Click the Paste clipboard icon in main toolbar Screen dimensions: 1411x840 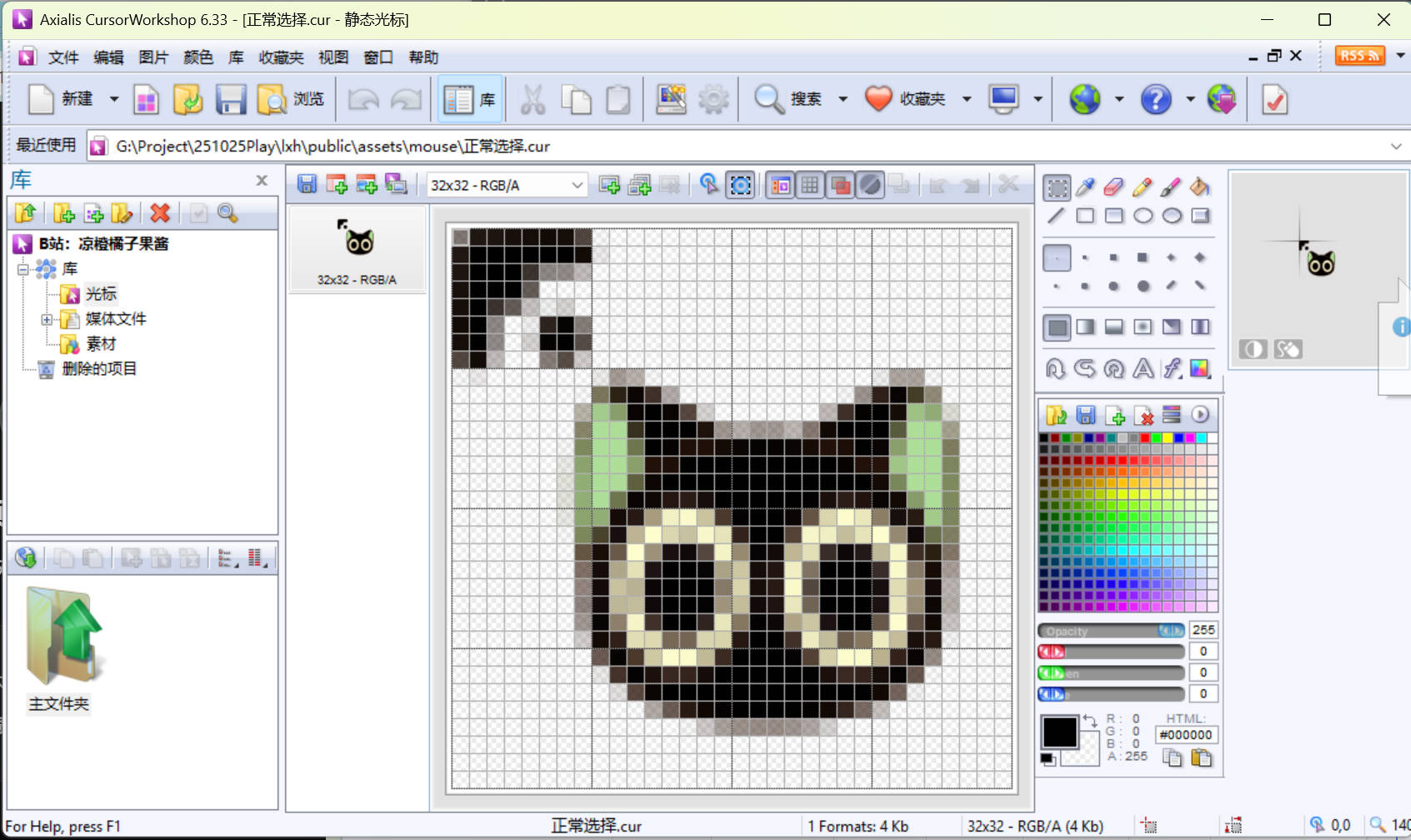[618, 99]
